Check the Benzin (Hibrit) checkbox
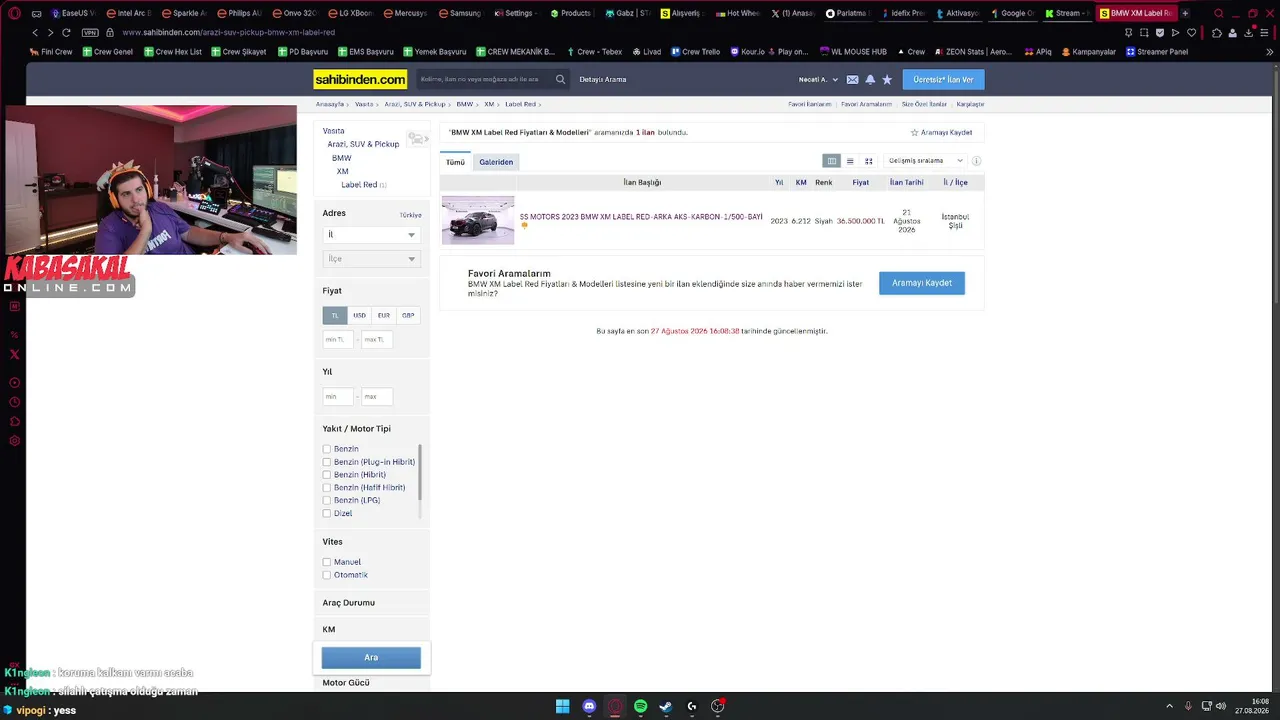 coord(327,475)
